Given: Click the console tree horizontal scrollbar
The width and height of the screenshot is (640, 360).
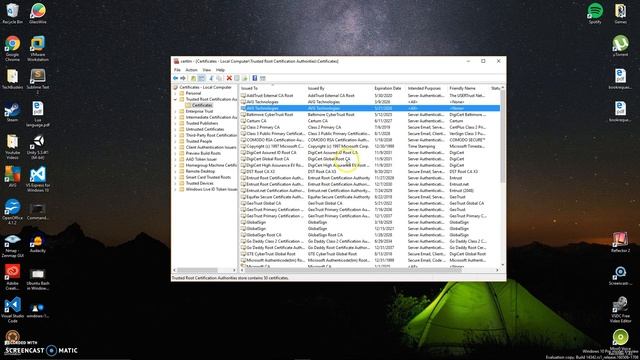Looking at the screenshot, I should coord(197,270).
